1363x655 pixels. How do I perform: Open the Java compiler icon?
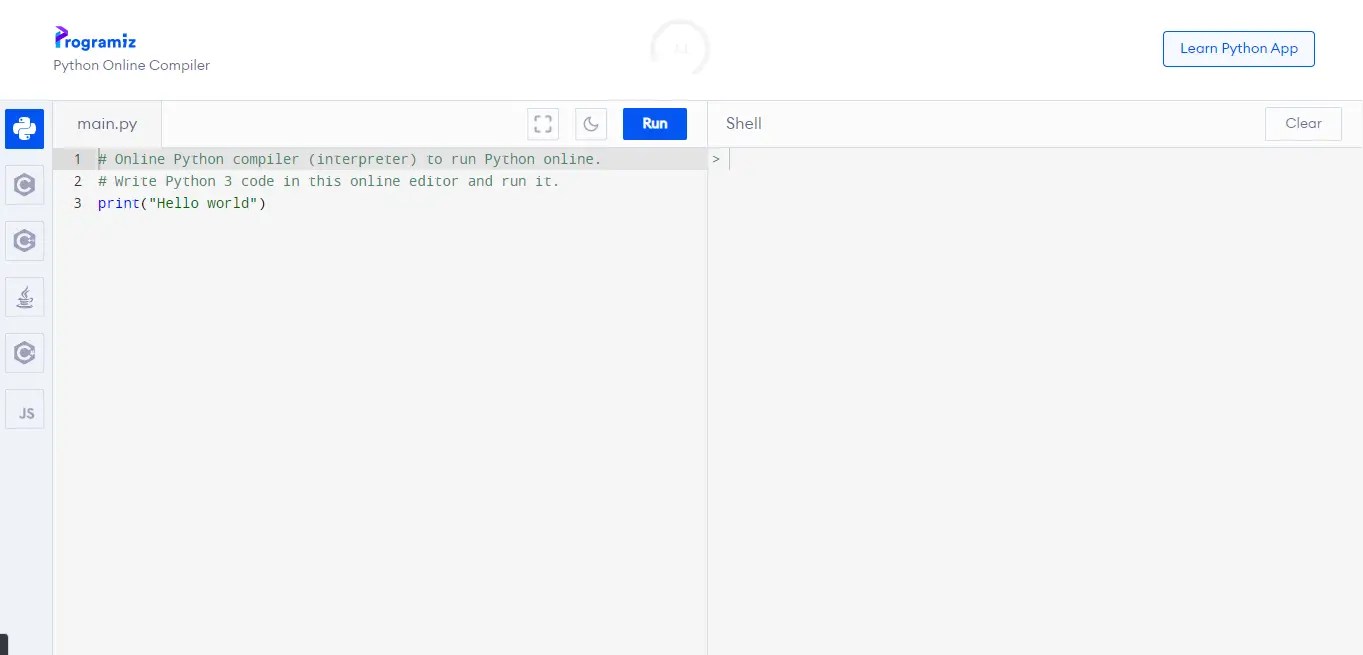(25, 297)
